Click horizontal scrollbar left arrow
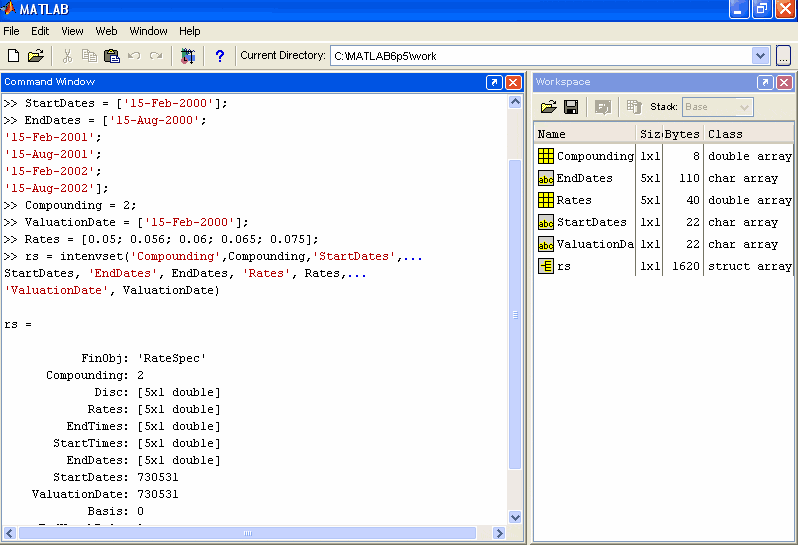 [10, 533]
